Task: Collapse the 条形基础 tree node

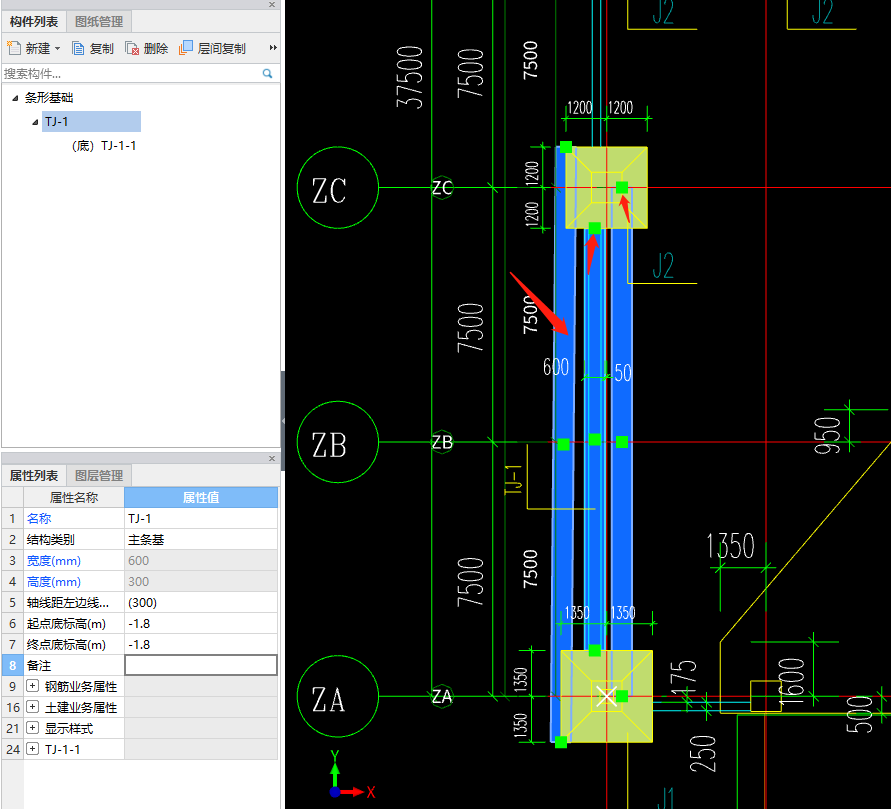Action: tap(15, 98)
